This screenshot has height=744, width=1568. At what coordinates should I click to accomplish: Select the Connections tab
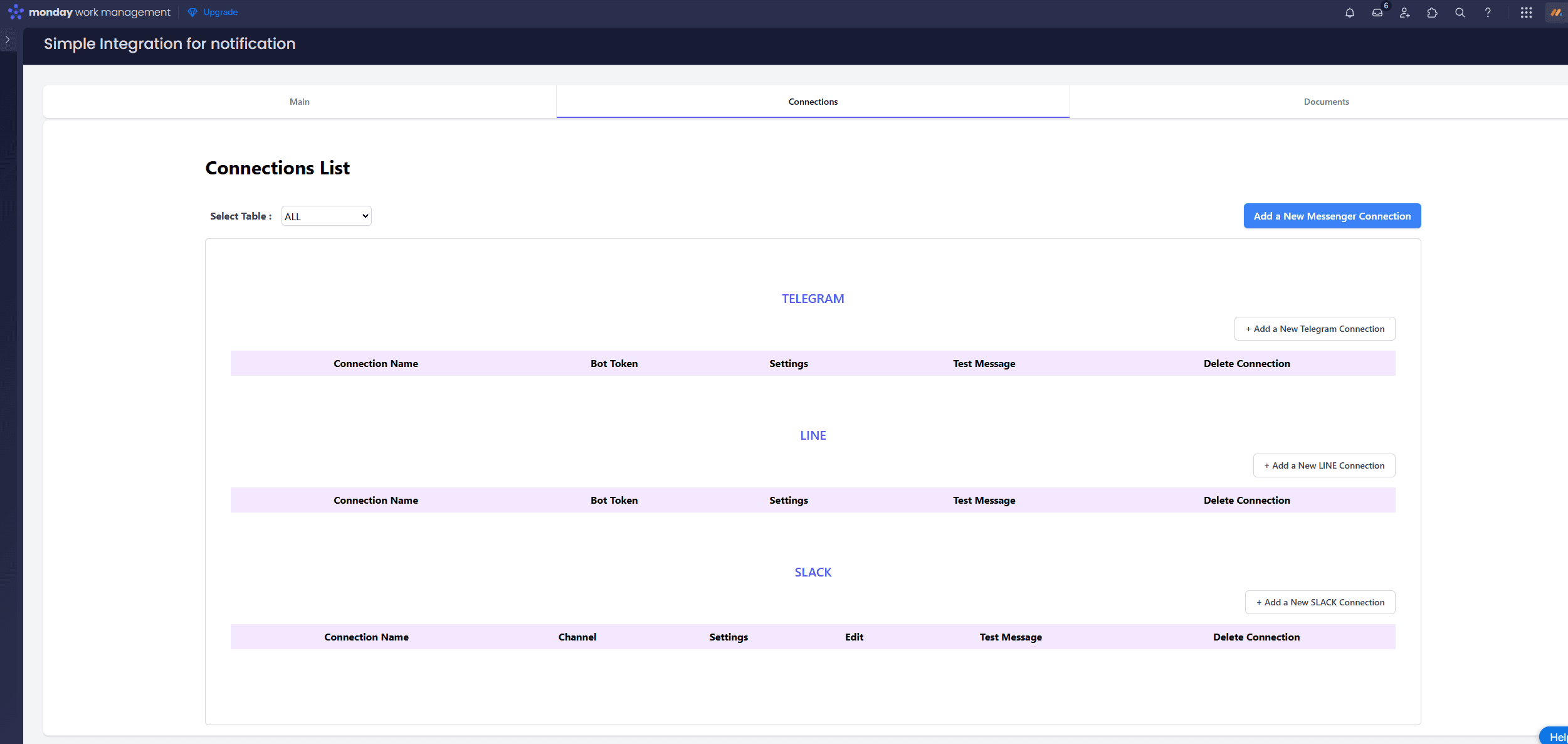click(813, 102)
